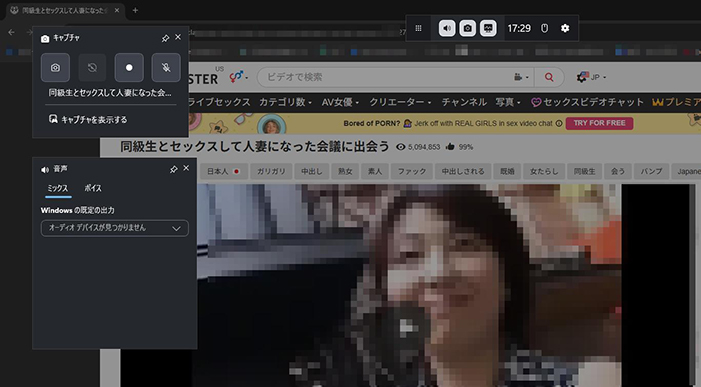The height and width of the screenshot is (387, 701).
Task: Select the 同級生 tag
Action: (584, 171)
